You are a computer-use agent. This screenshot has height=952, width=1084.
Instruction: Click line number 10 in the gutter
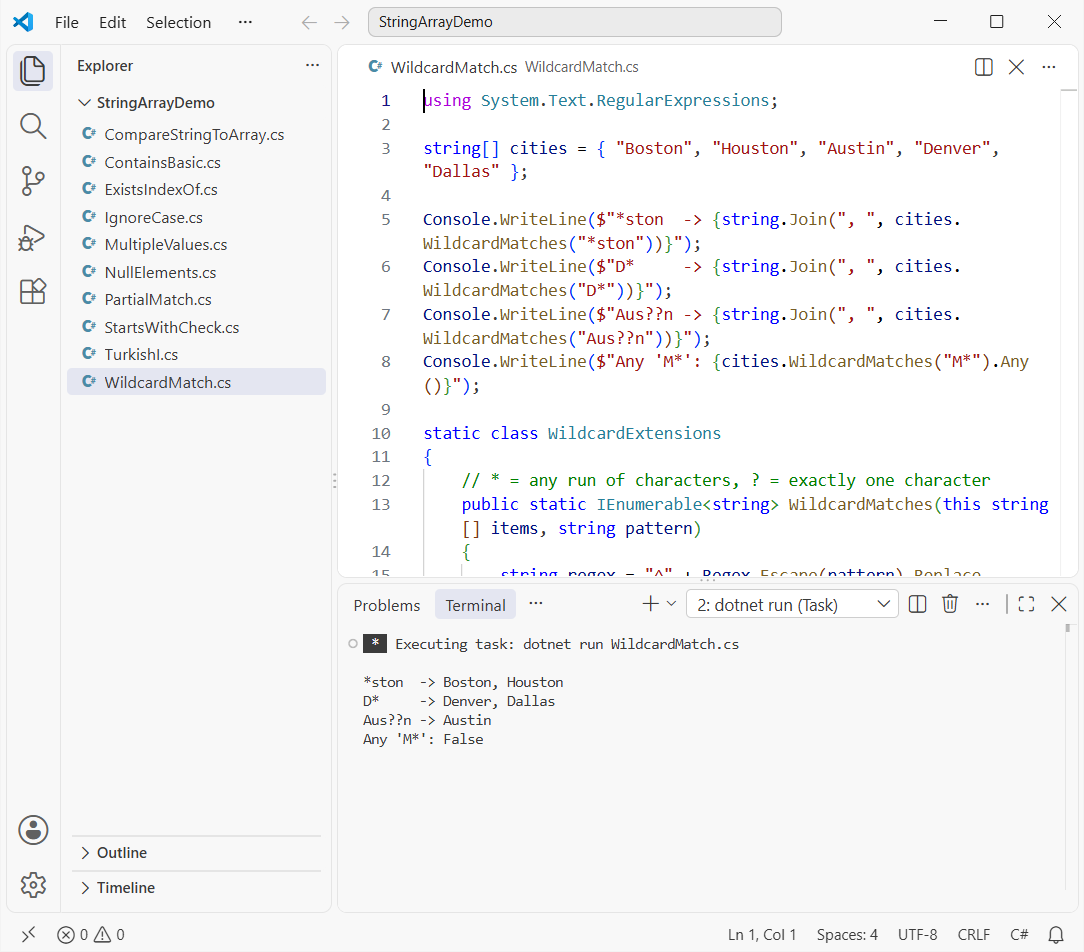(x=381, y=433)
